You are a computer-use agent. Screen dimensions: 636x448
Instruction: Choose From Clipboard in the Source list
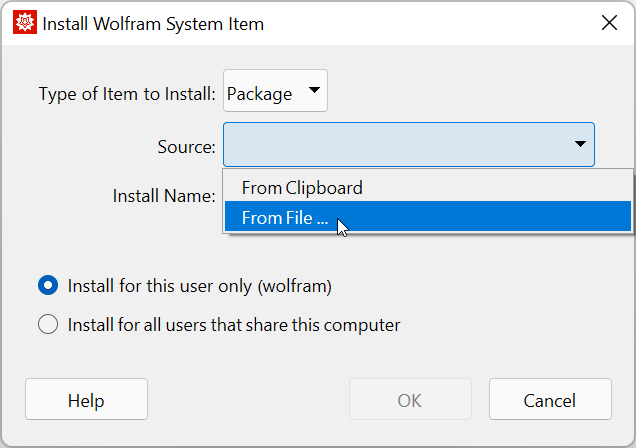(302, 188)
